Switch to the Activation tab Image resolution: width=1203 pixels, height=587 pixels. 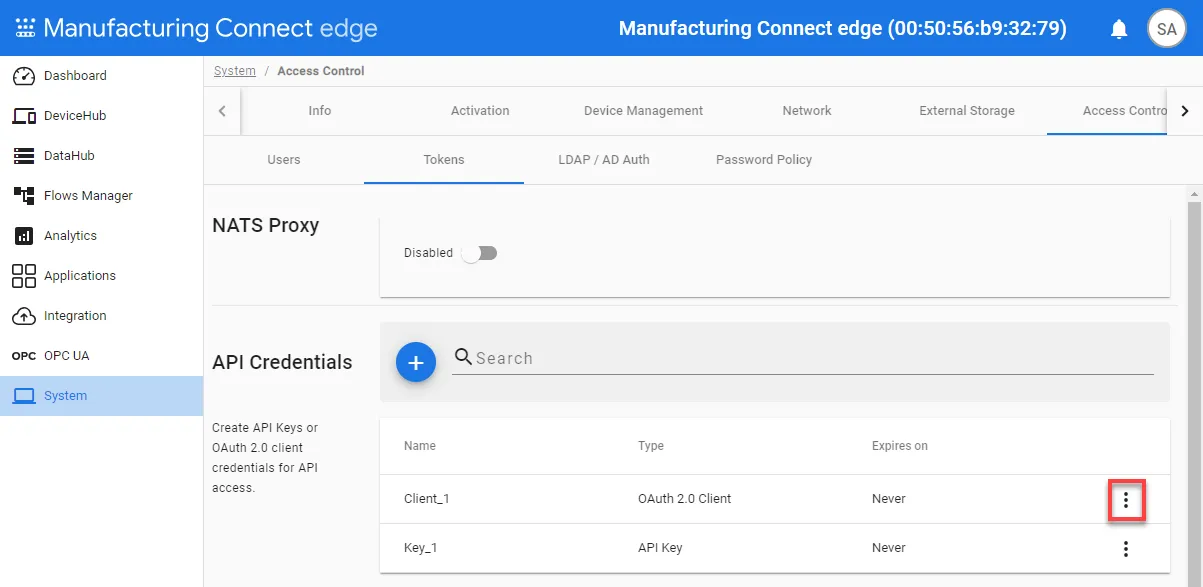click(x=480, y=111)
